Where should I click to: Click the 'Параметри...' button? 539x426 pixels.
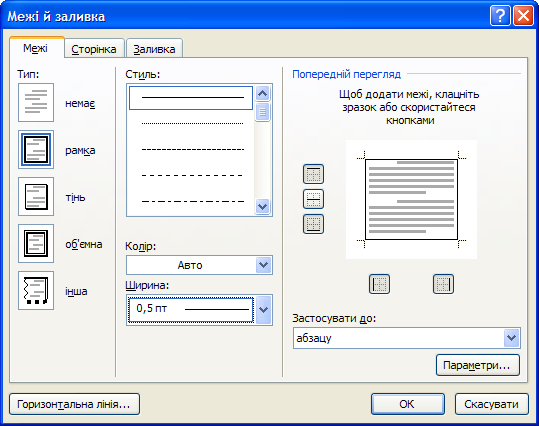478,365
